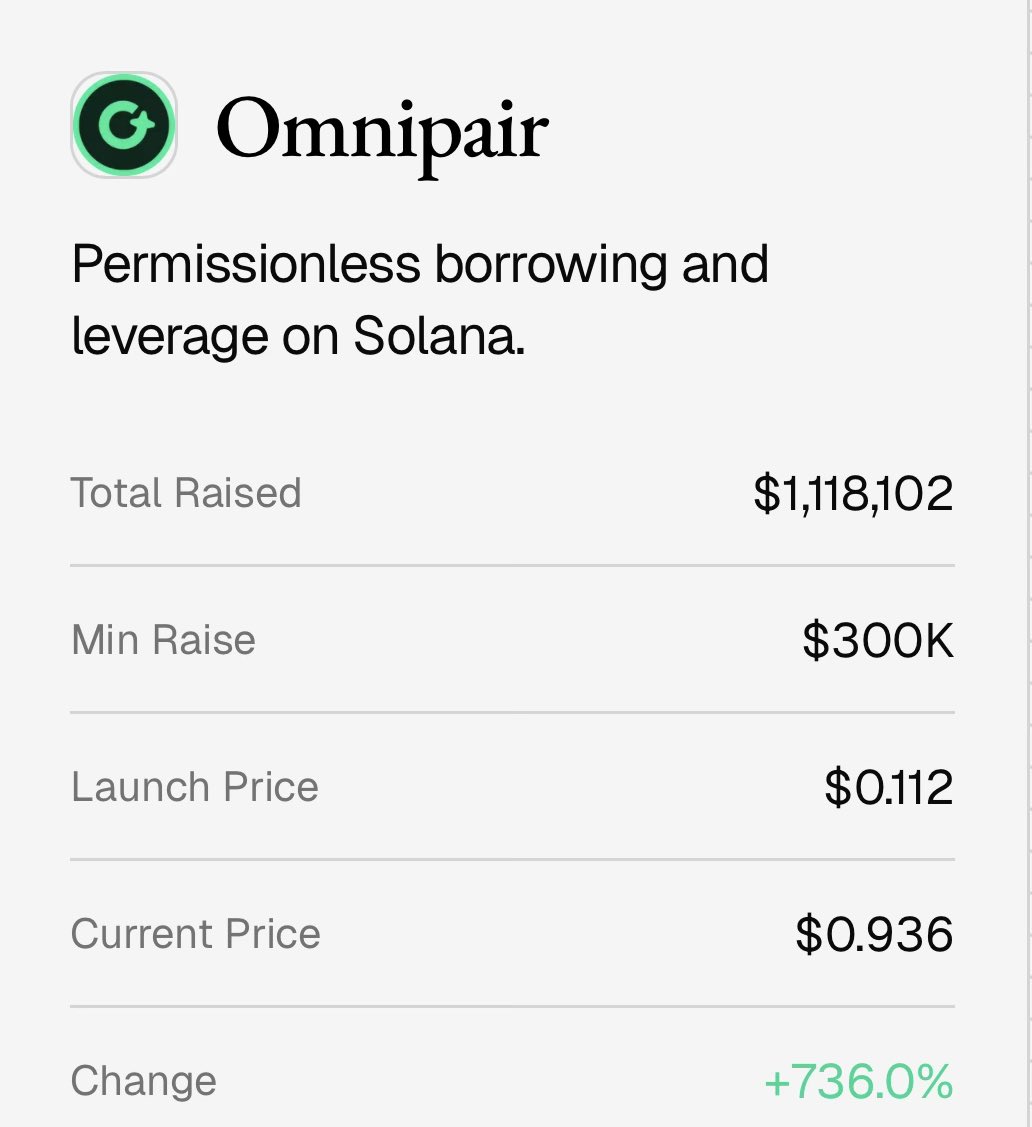Image resolution: width=1032 pixels, height=1127 pixels.
Task: Click the green Omnipair logo icon
Action: [124, 125]
